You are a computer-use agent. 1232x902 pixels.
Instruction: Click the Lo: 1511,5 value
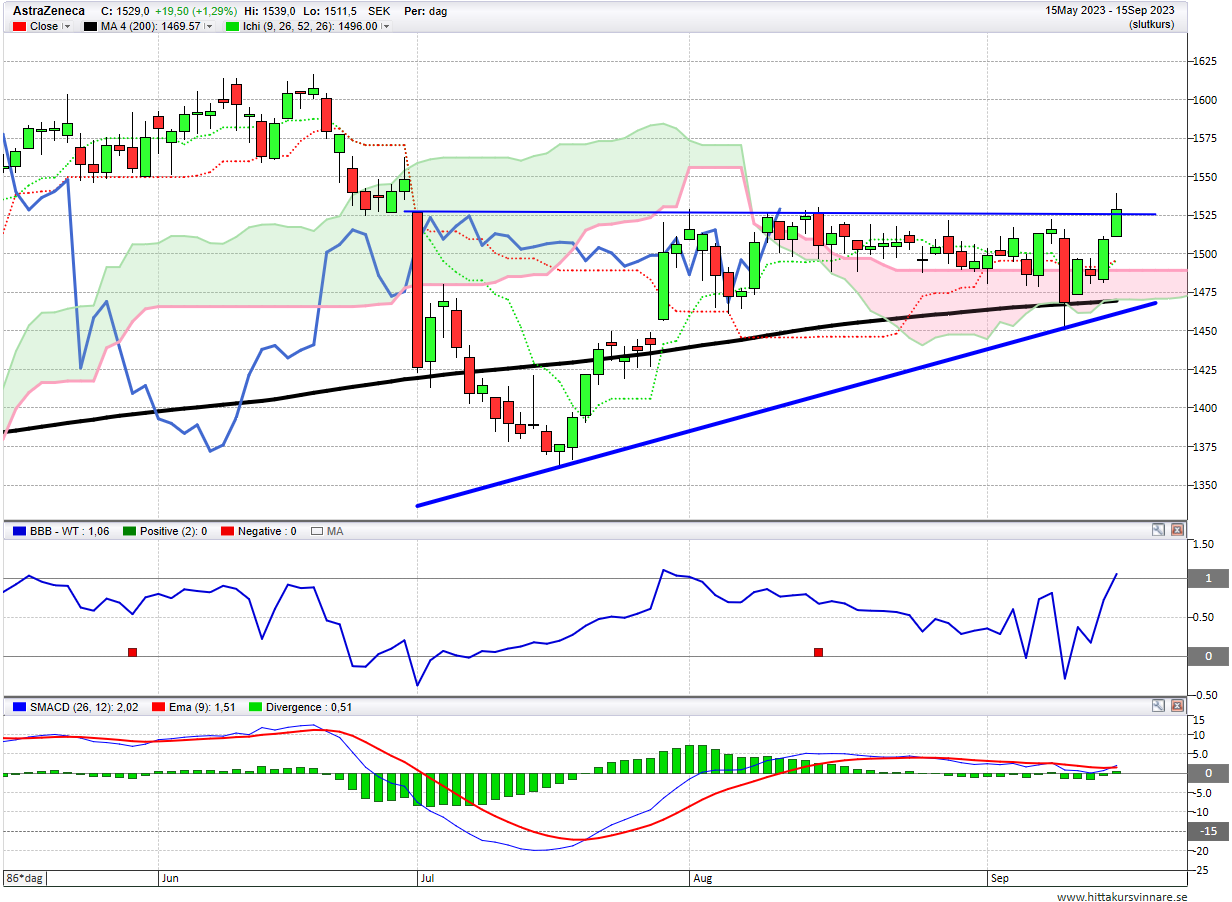point(329,11)
